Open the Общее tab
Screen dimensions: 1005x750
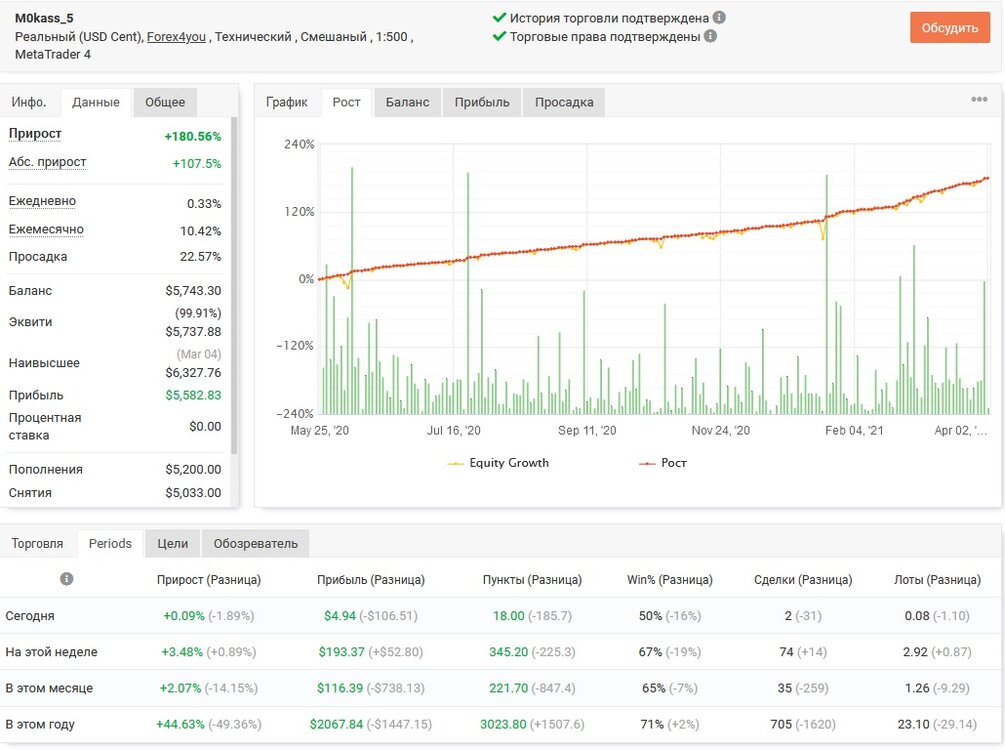click(165, 102)
